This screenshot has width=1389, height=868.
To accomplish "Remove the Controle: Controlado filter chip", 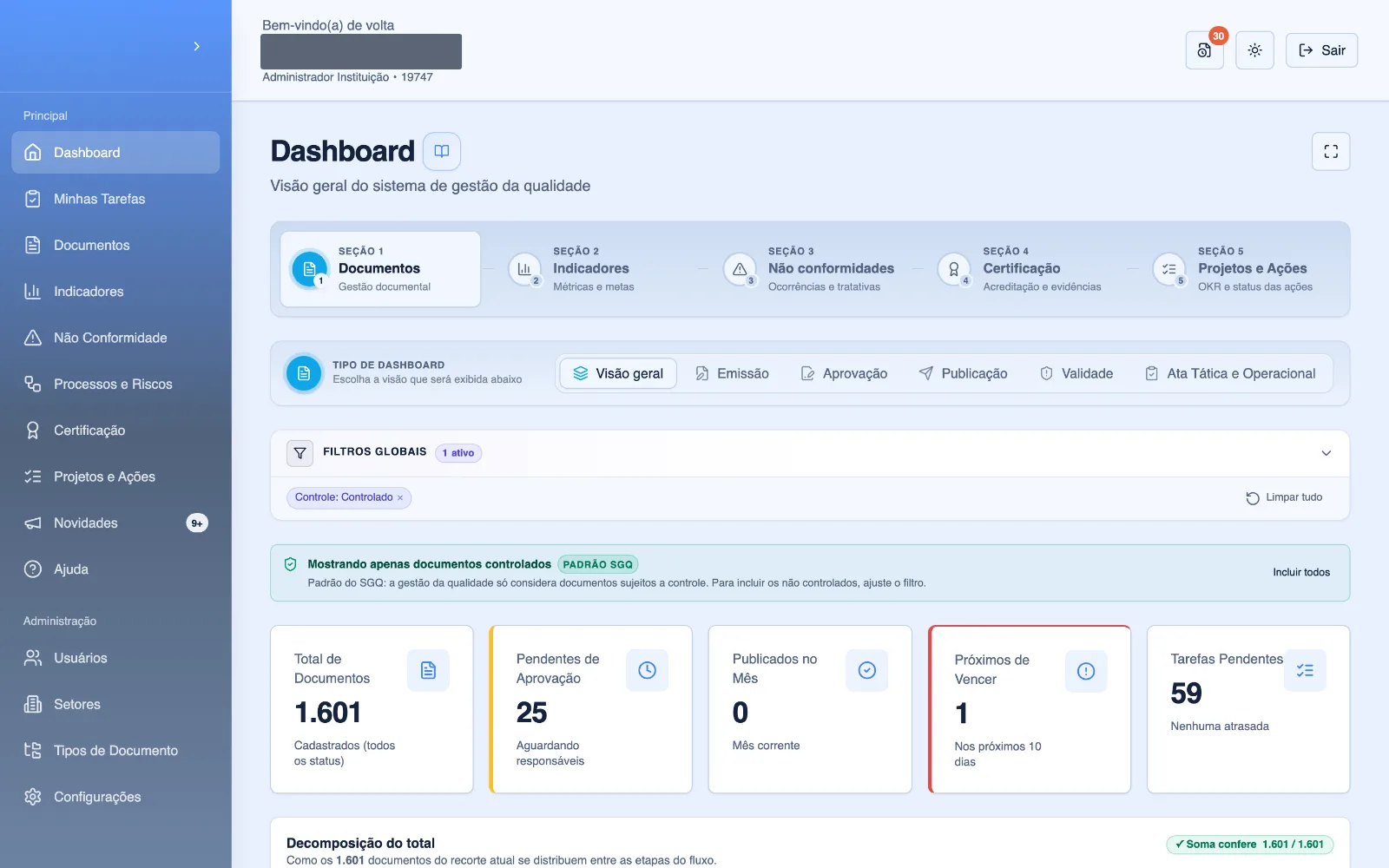I will point(400,498).
